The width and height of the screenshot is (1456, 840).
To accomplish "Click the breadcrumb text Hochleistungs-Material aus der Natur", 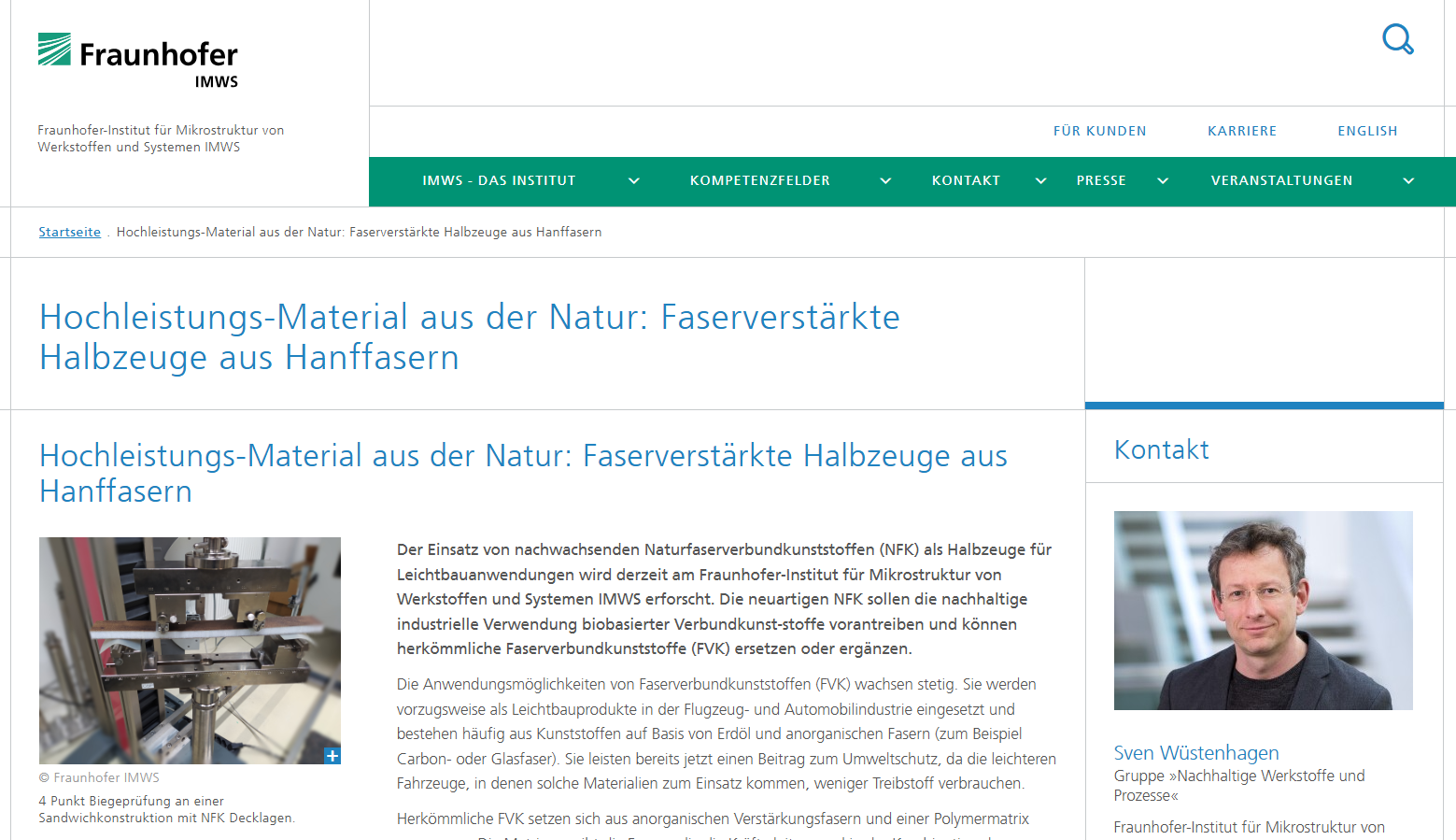I will point(359,233).
